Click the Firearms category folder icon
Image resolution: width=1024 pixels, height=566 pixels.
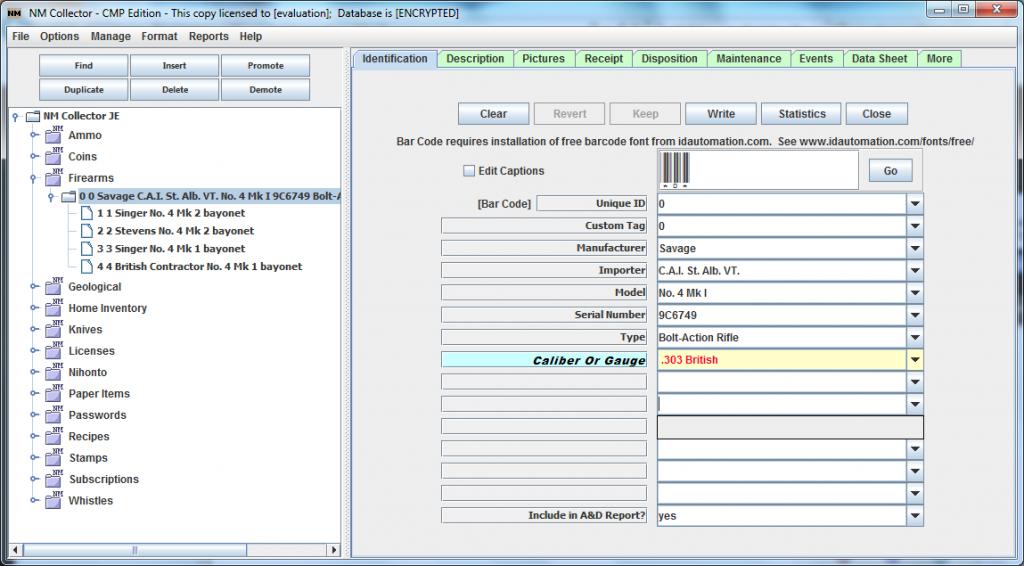54,178
